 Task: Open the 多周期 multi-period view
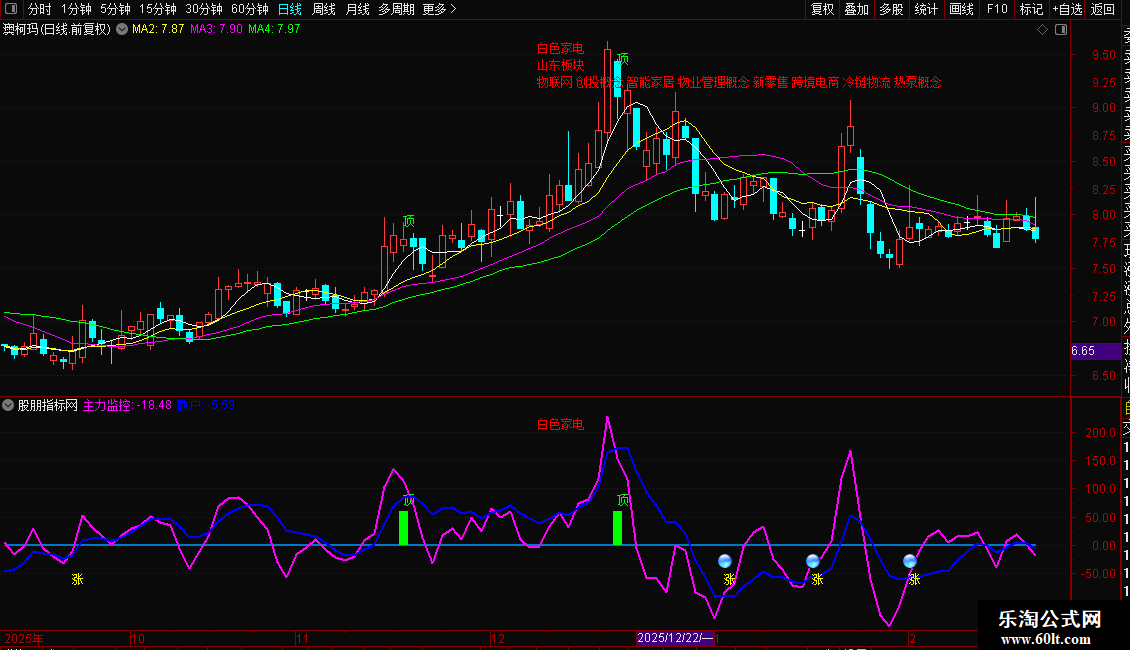pyautogui.click(x=396, y=9)
